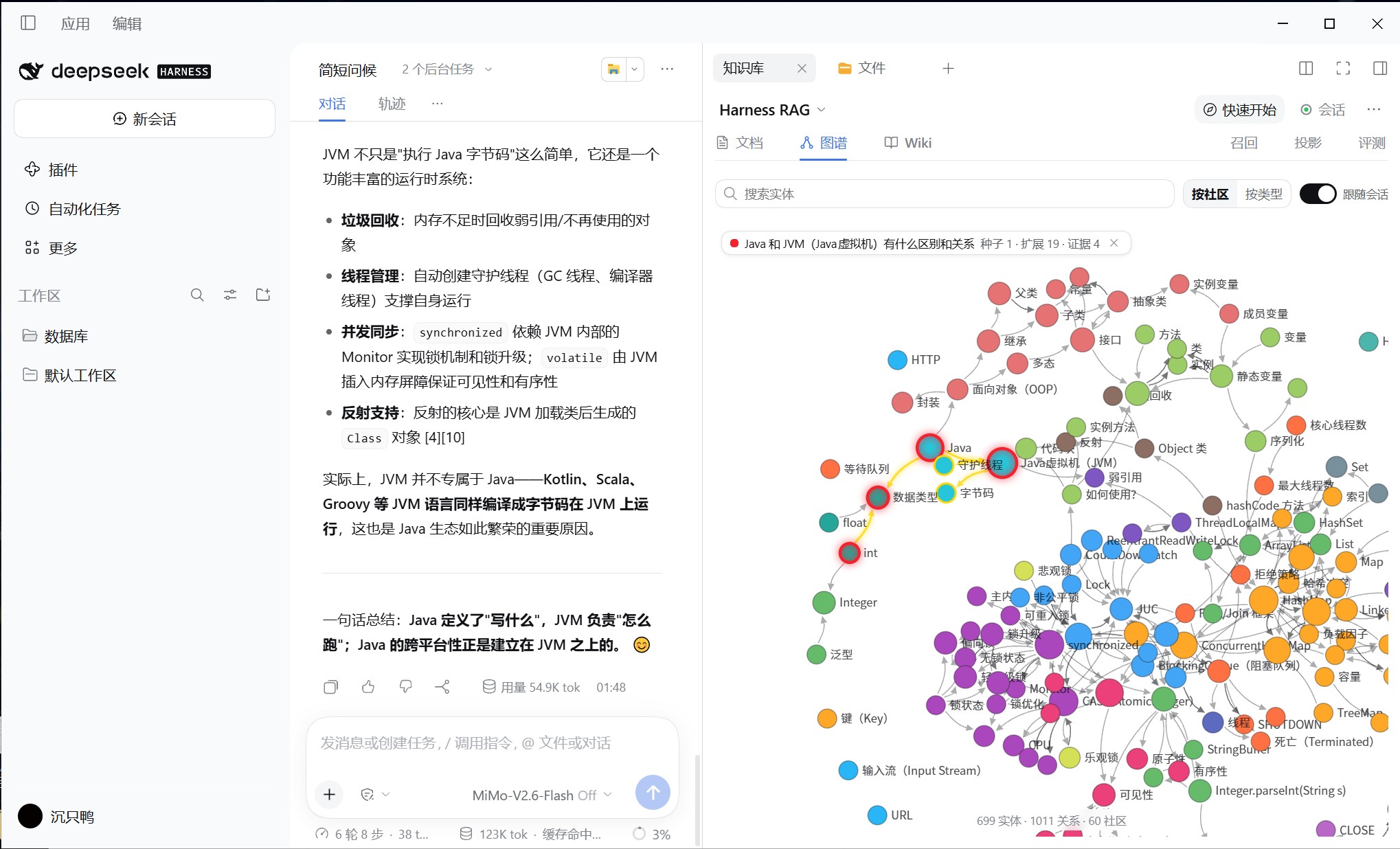Open workspace filter settings icon
This screenshot has width=1400, height=849.
point(230,295)
